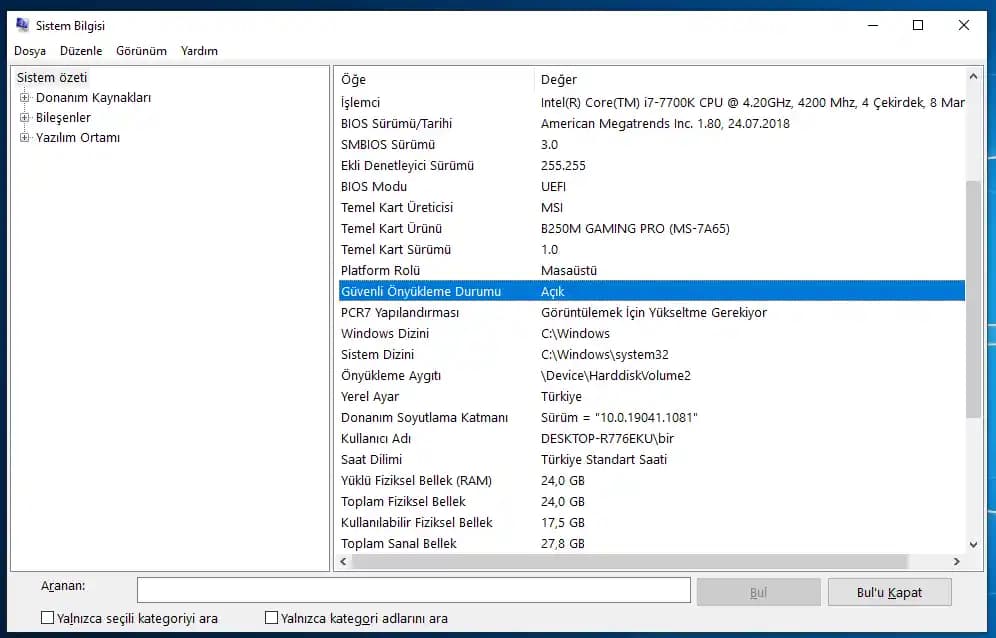Expand the Bileşenler tree node
The height and width of the screenshot is (638, 996).
(x=25, y=118)
